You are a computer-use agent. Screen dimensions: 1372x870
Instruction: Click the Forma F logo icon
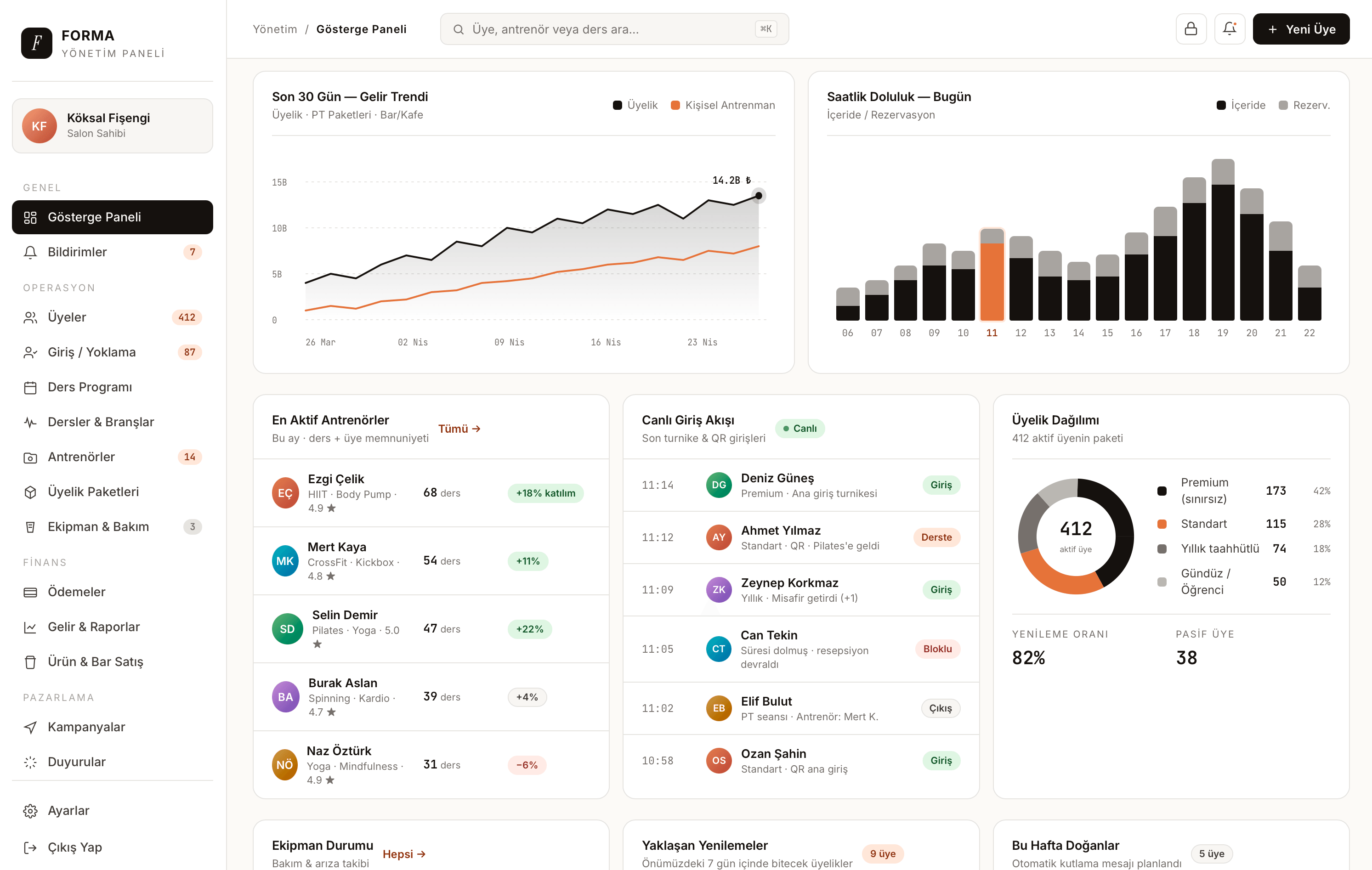[36, 43]
